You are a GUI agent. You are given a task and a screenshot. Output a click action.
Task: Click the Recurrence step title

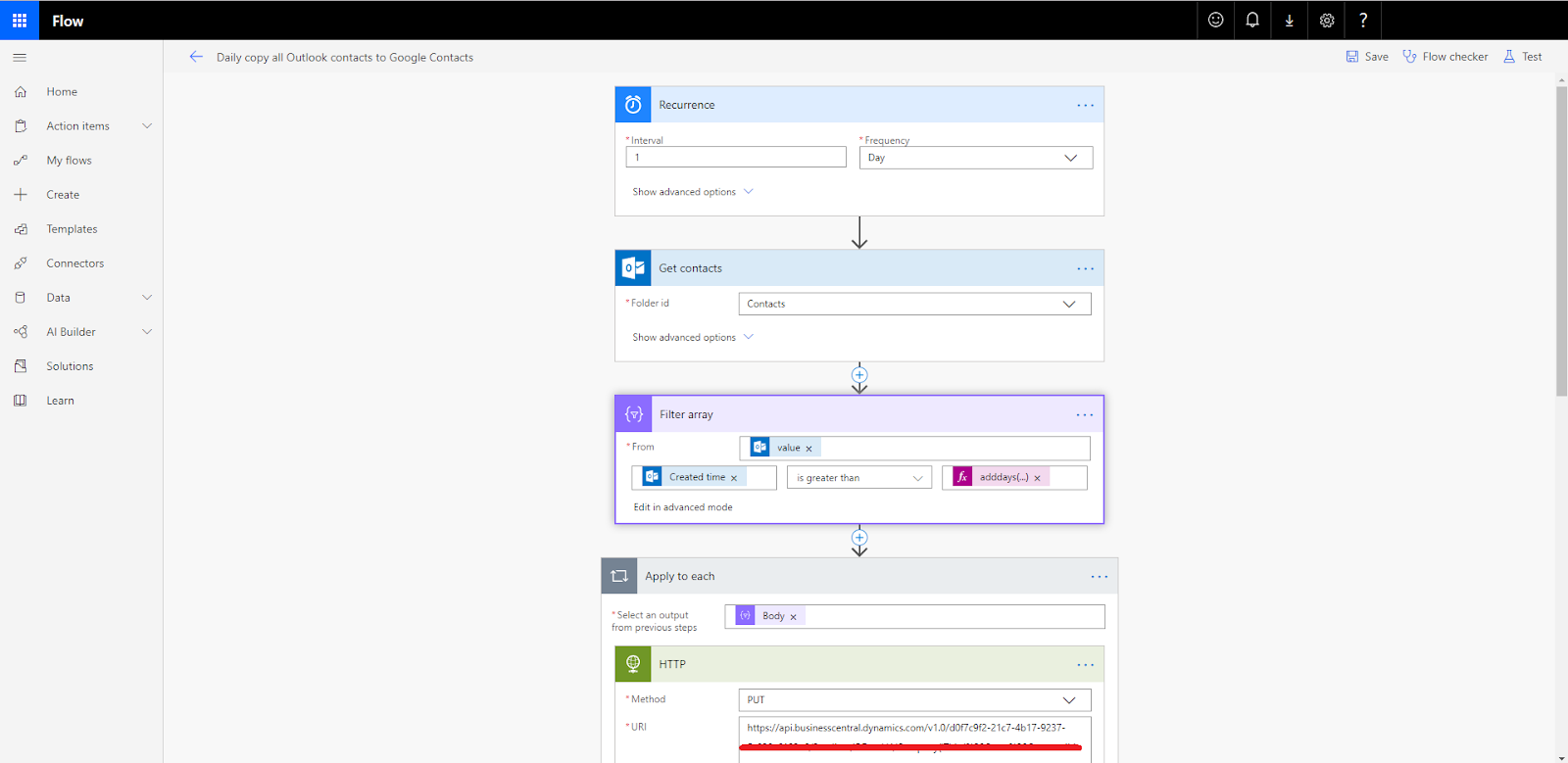coord(687,105)
